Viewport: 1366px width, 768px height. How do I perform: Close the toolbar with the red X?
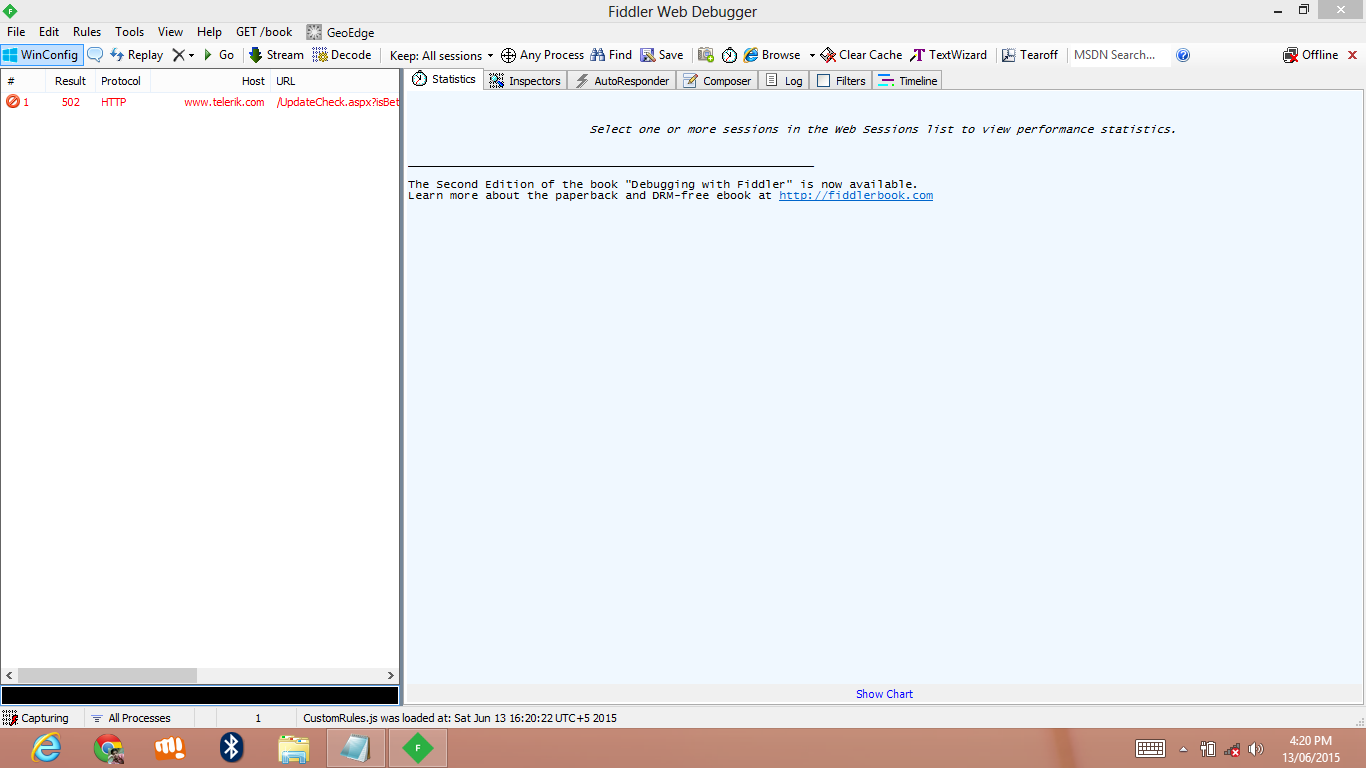coord(1353,55)
